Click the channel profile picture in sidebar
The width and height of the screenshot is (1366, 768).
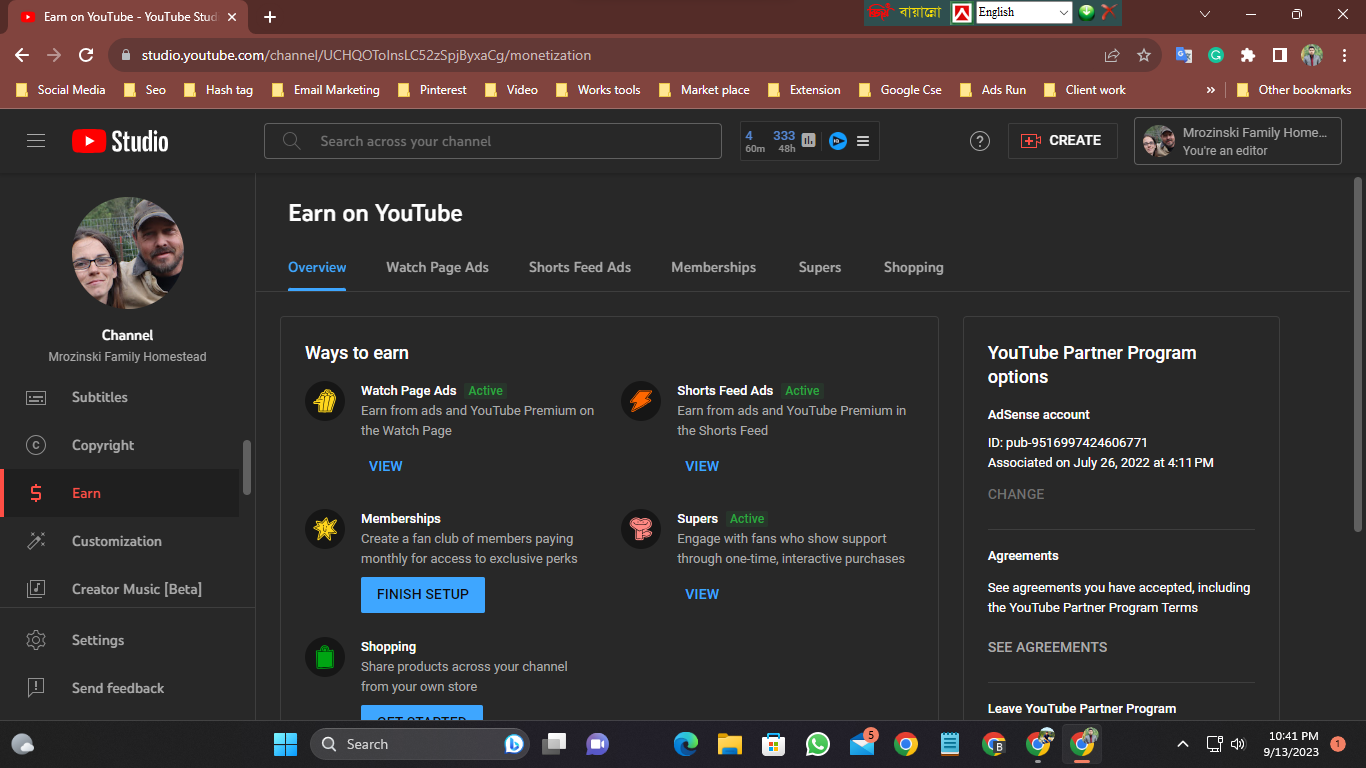coord(128,253)
